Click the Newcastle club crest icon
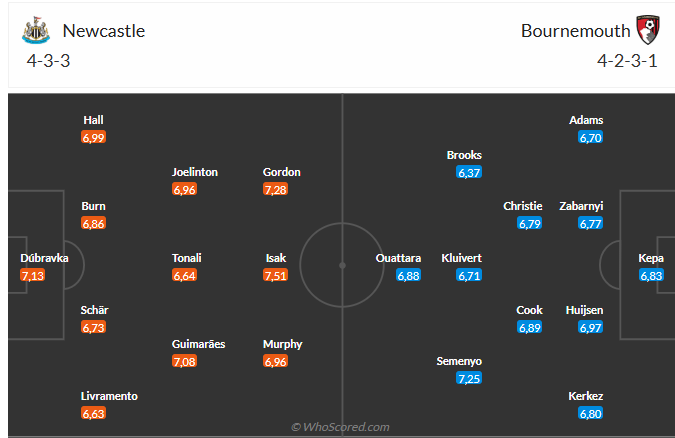Viewport: 675px width, 438px height. point(36,30)
